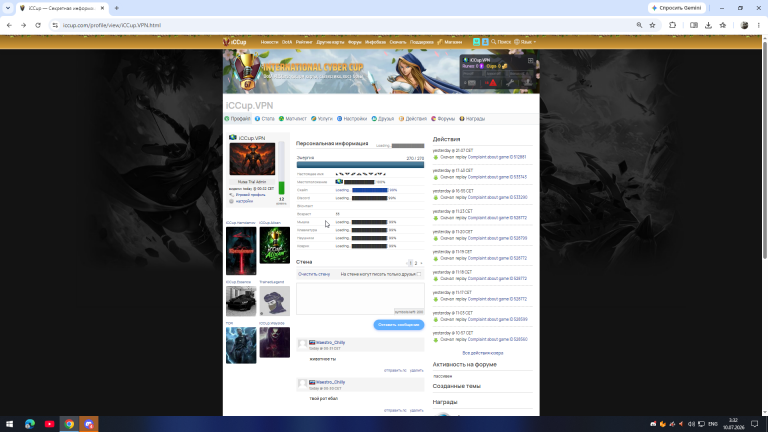Click the grid icon in the user panel
This screenshot has height=432, width=768.
click(x=530, y=60)
